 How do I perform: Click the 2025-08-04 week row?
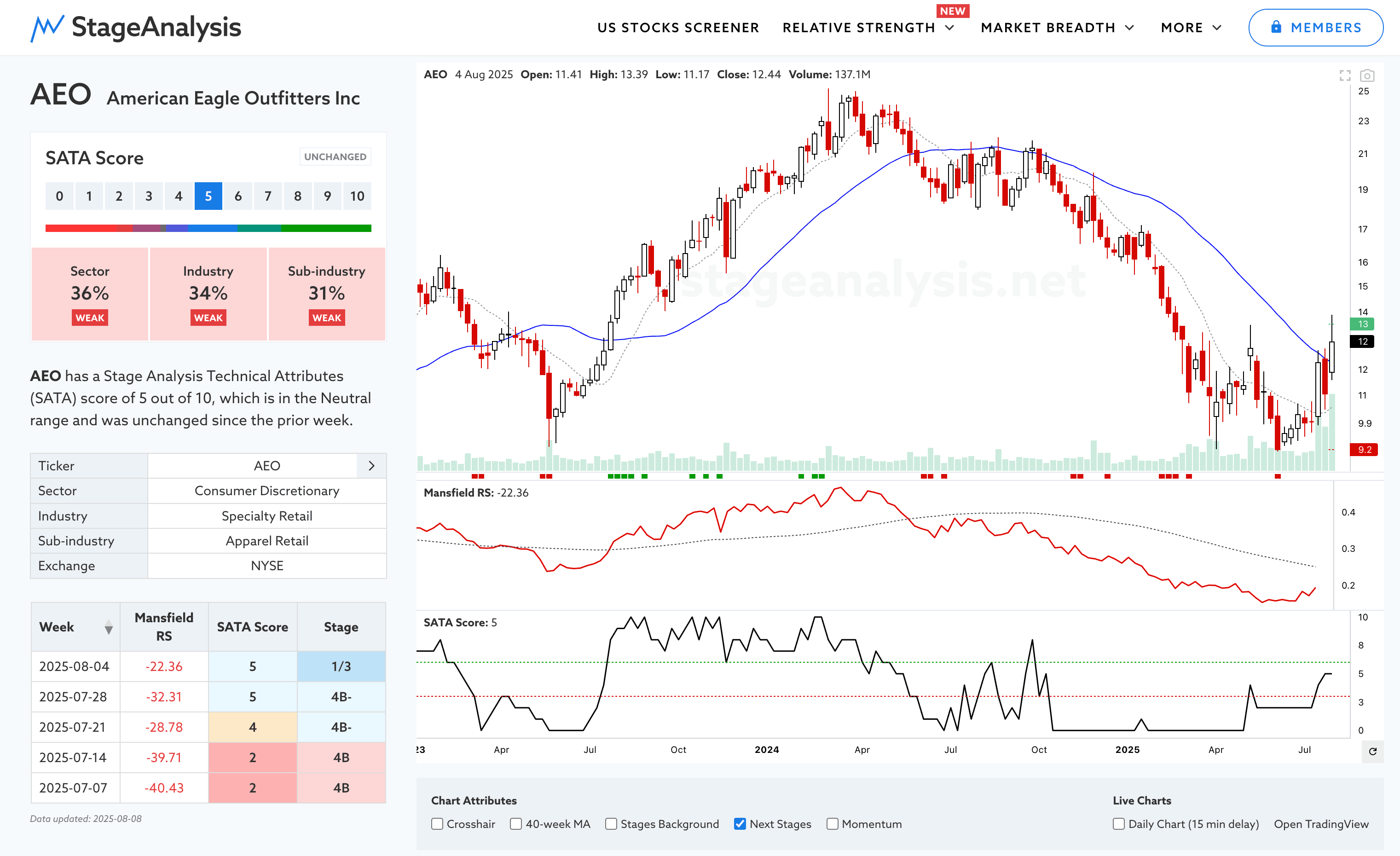pyautogui.click(x=208, y=666)
